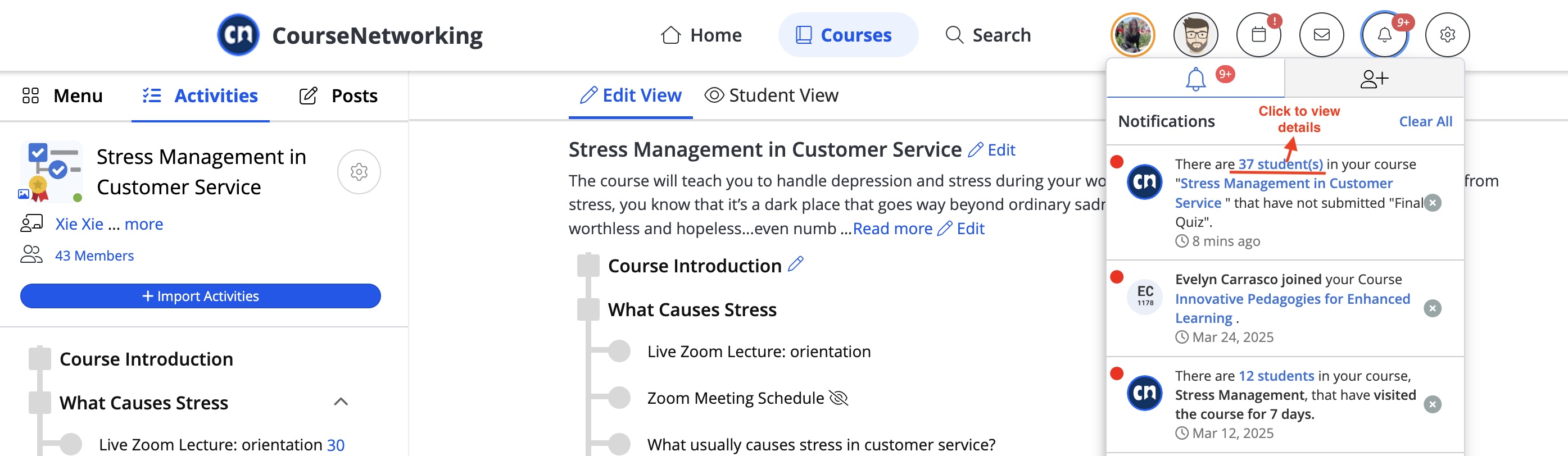Image resolution: width=1568 pixels, height=456 pixels.
Task: Click the bearded user avatar
Action: [x=1195, y=35]
